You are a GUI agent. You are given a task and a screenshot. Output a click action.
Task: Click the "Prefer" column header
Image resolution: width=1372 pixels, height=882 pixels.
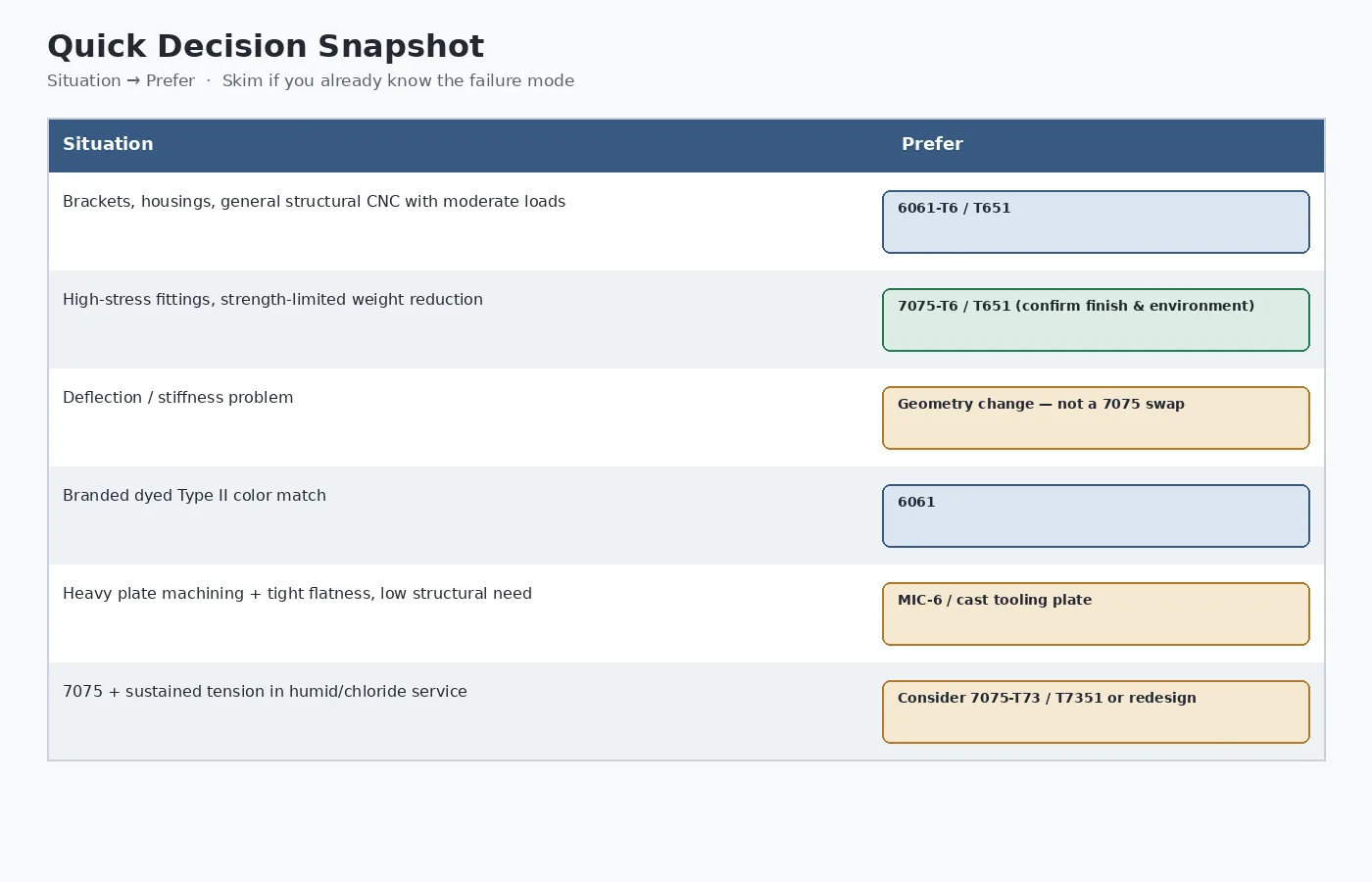[932, 144]
